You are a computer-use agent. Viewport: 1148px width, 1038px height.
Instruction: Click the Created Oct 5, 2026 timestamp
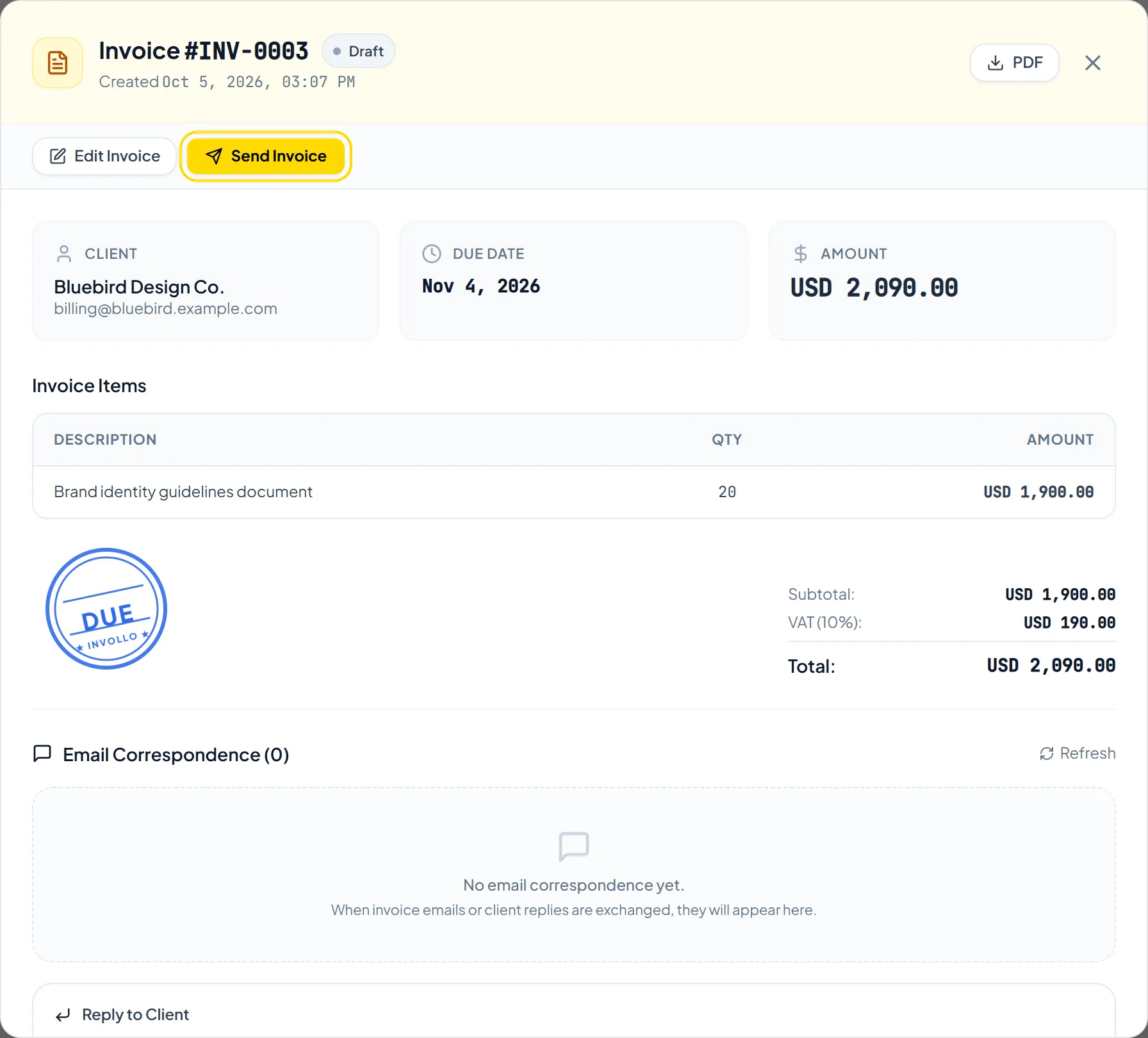pos(227,82)
